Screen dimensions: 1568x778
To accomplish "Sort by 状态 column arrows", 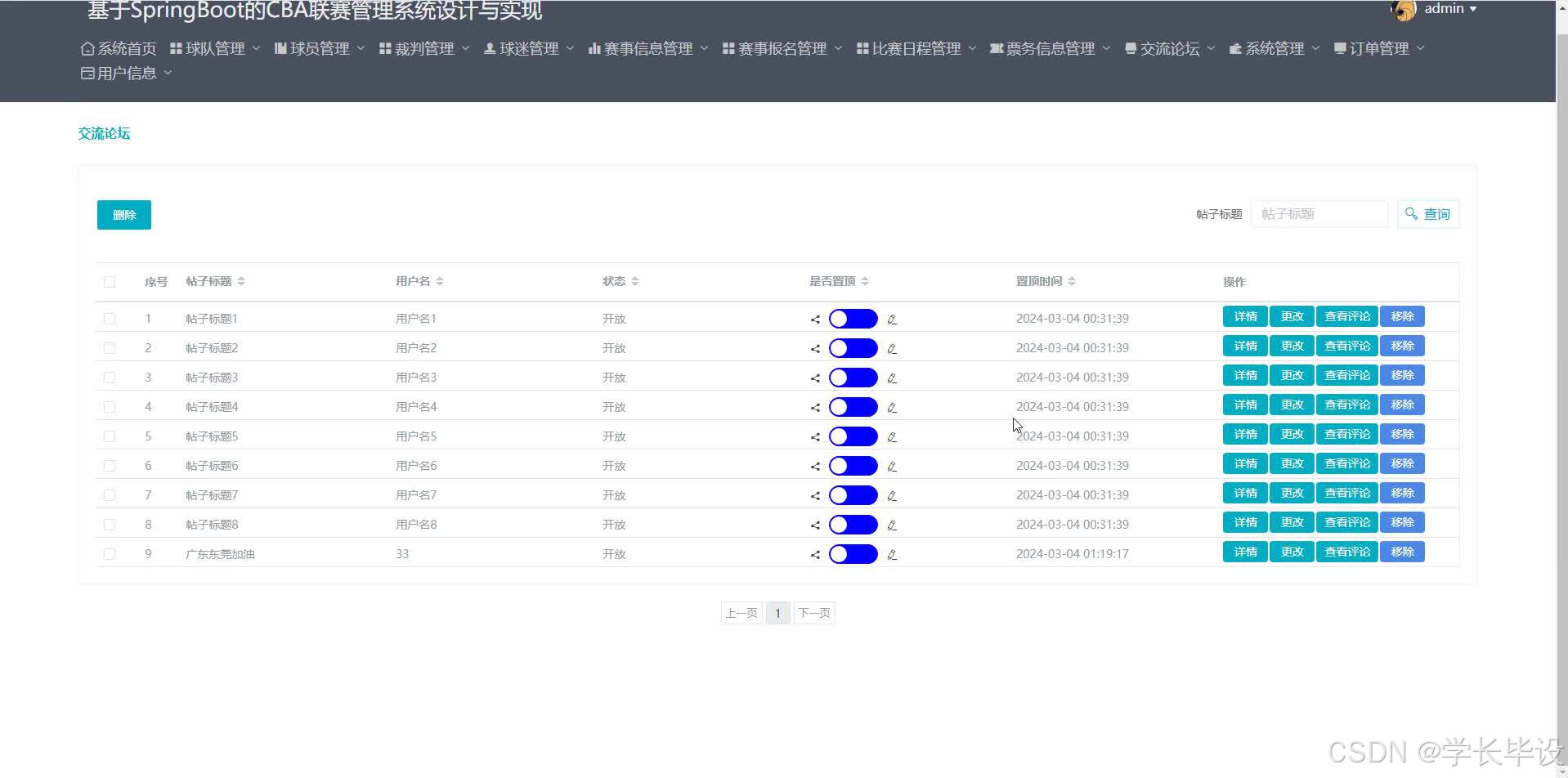I will click(635, 281).
